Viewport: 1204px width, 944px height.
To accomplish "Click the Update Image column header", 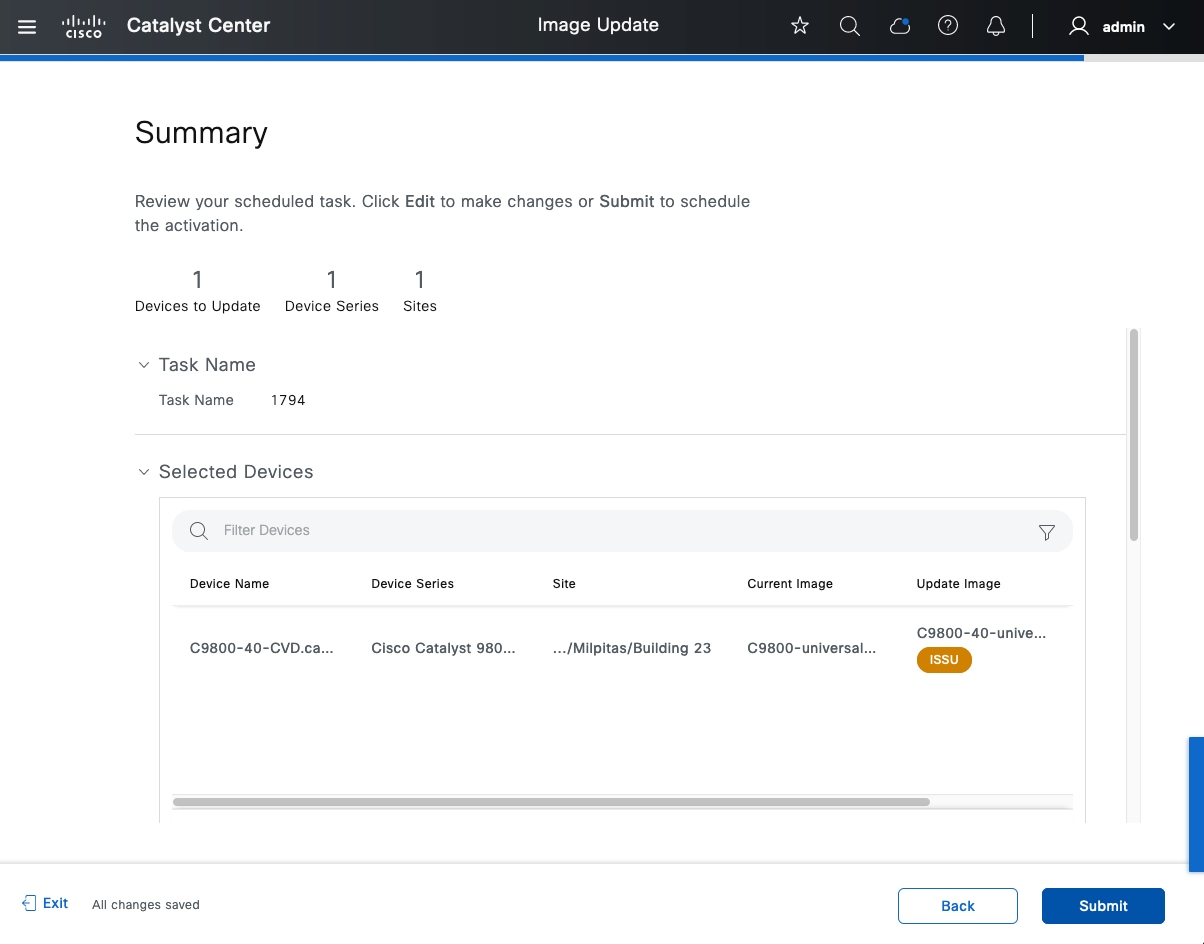I will click(x=958, y=584).
